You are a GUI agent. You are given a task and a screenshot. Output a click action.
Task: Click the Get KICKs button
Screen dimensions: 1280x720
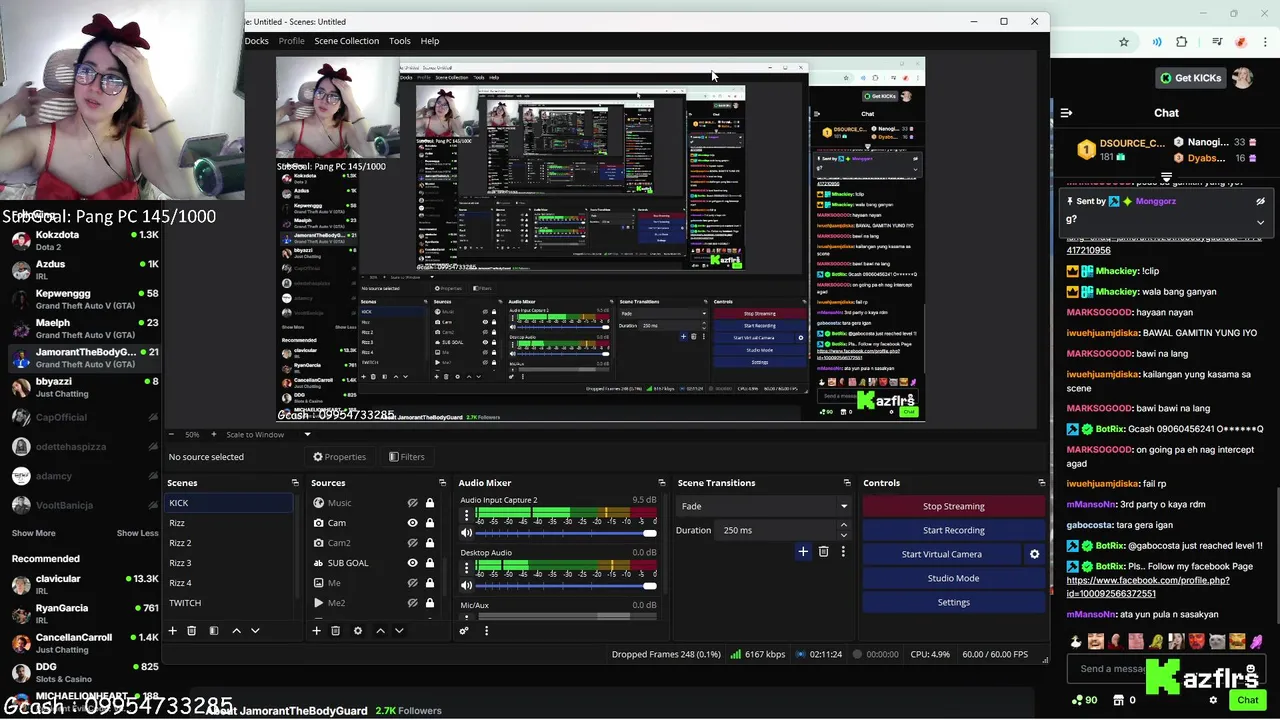point(1190,78)
